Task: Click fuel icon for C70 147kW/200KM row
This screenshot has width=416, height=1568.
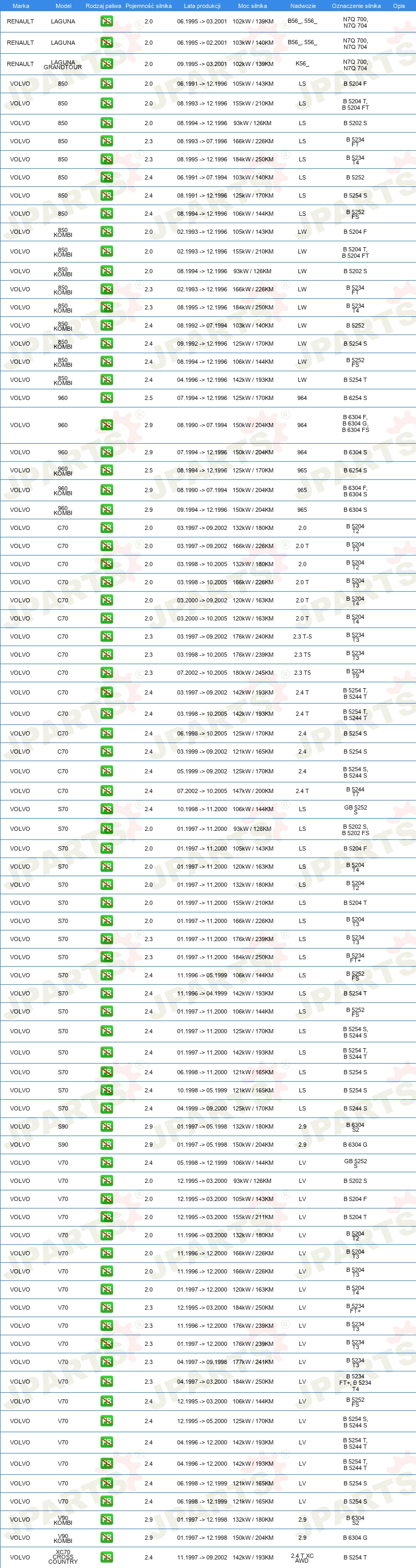Action: pyautogui.click(x=106, y=791)
